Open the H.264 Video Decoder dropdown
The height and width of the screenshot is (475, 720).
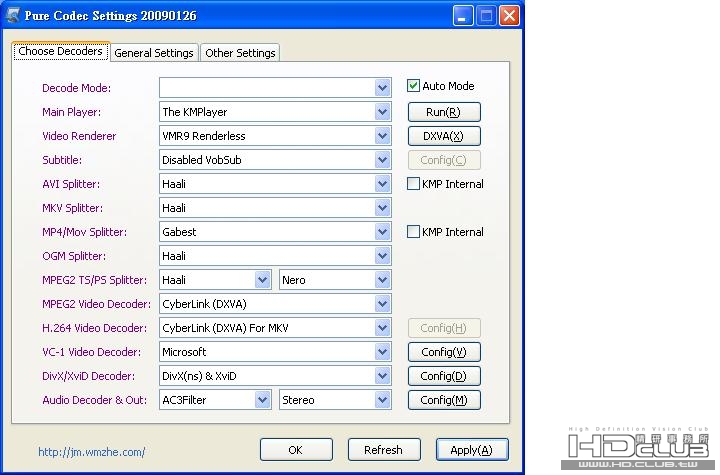tap(382, 328)
